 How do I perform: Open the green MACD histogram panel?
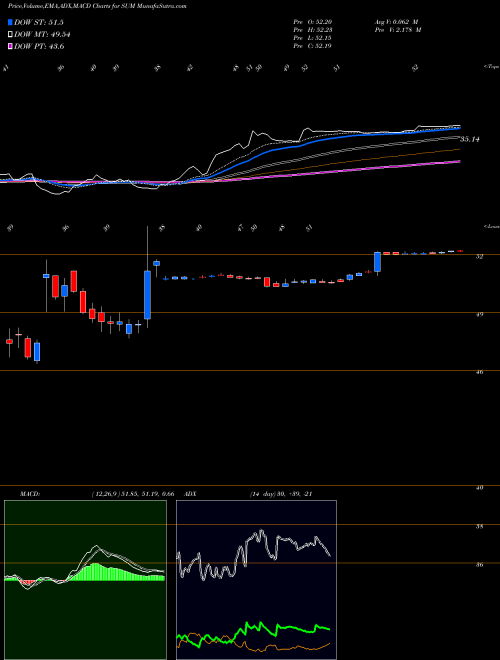click(85, 580)
